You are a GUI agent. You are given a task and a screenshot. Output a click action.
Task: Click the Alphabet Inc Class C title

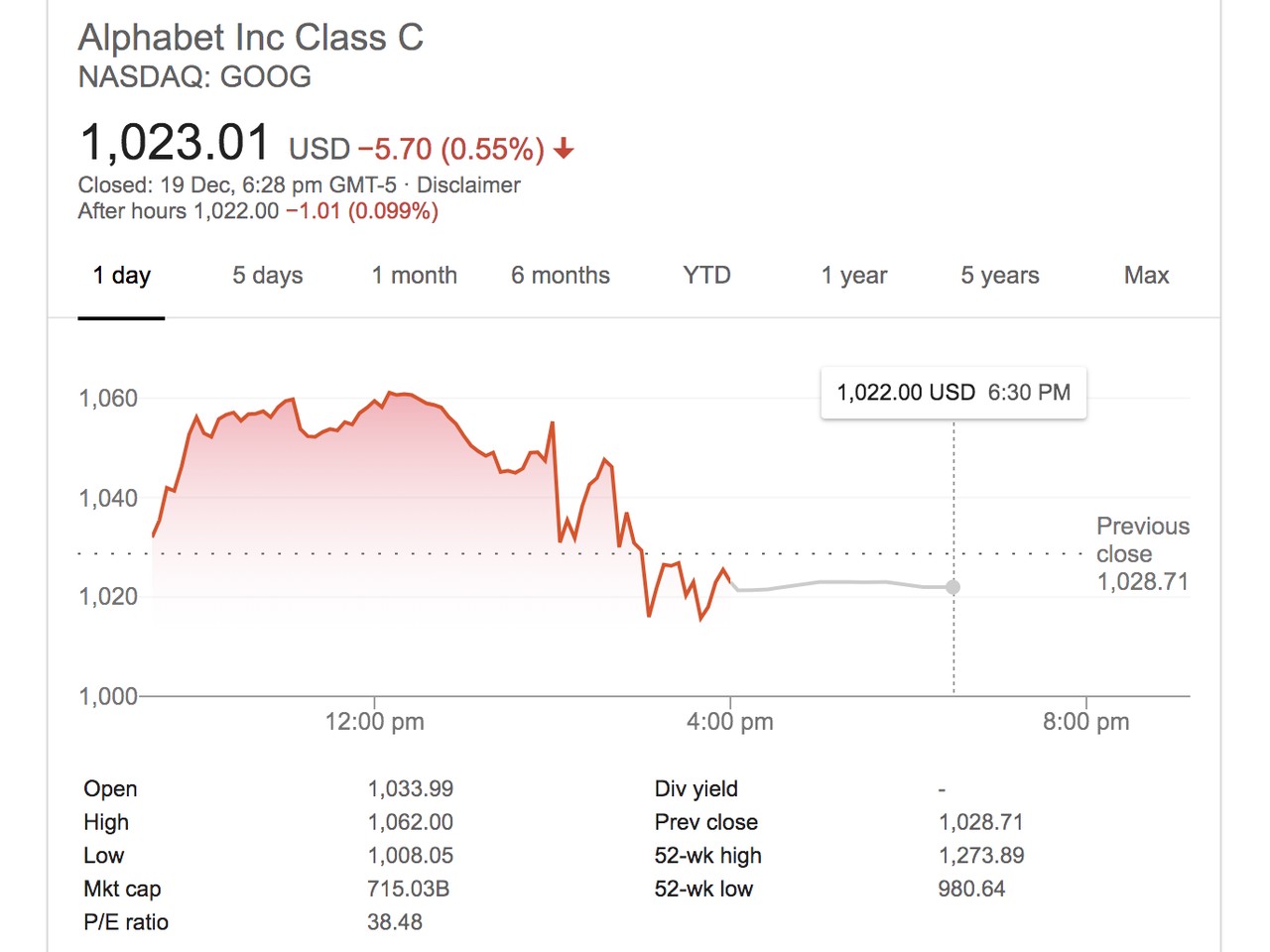coord(251,38)
